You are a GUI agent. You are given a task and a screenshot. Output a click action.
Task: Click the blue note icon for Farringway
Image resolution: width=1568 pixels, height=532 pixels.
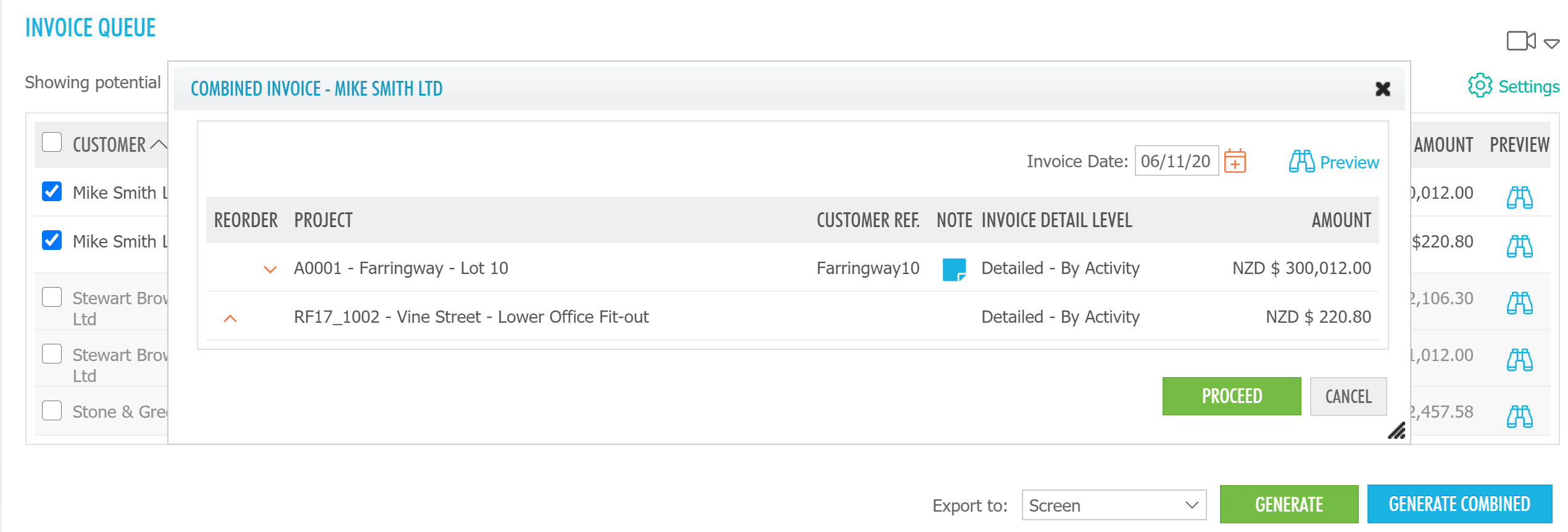tap(953, 269)
